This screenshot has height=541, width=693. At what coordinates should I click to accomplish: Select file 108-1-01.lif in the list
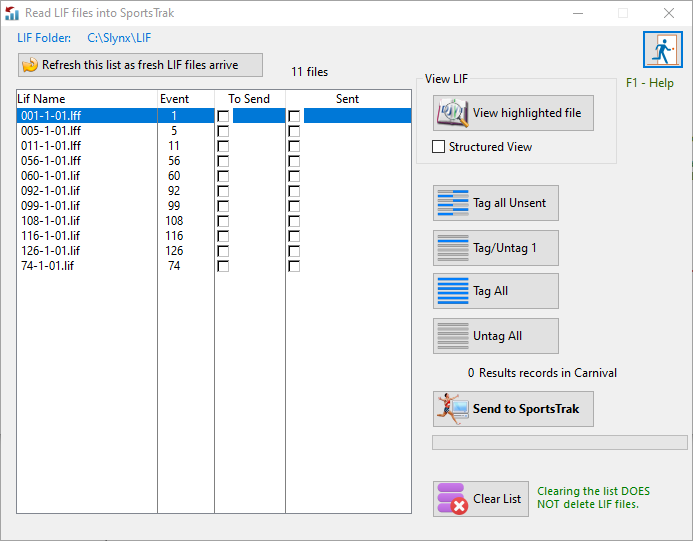(50, 221)
